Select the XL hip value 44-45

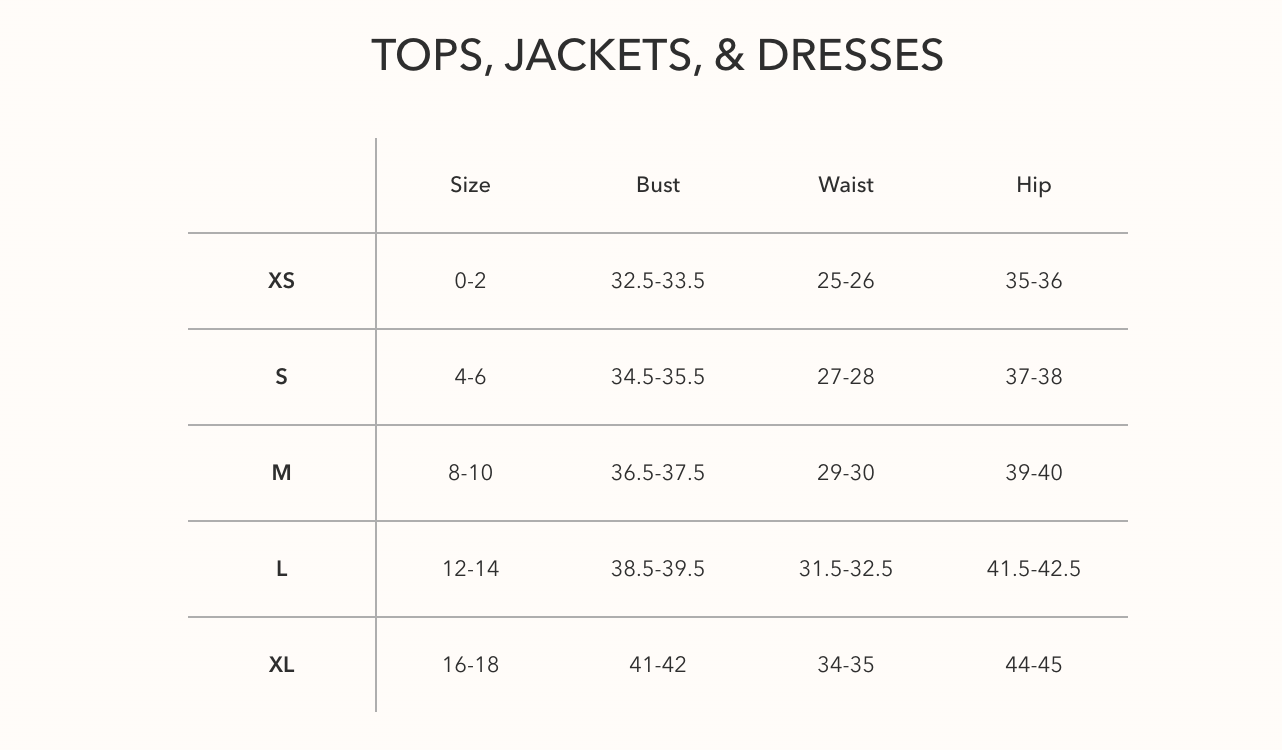(x=1034, y=665)
